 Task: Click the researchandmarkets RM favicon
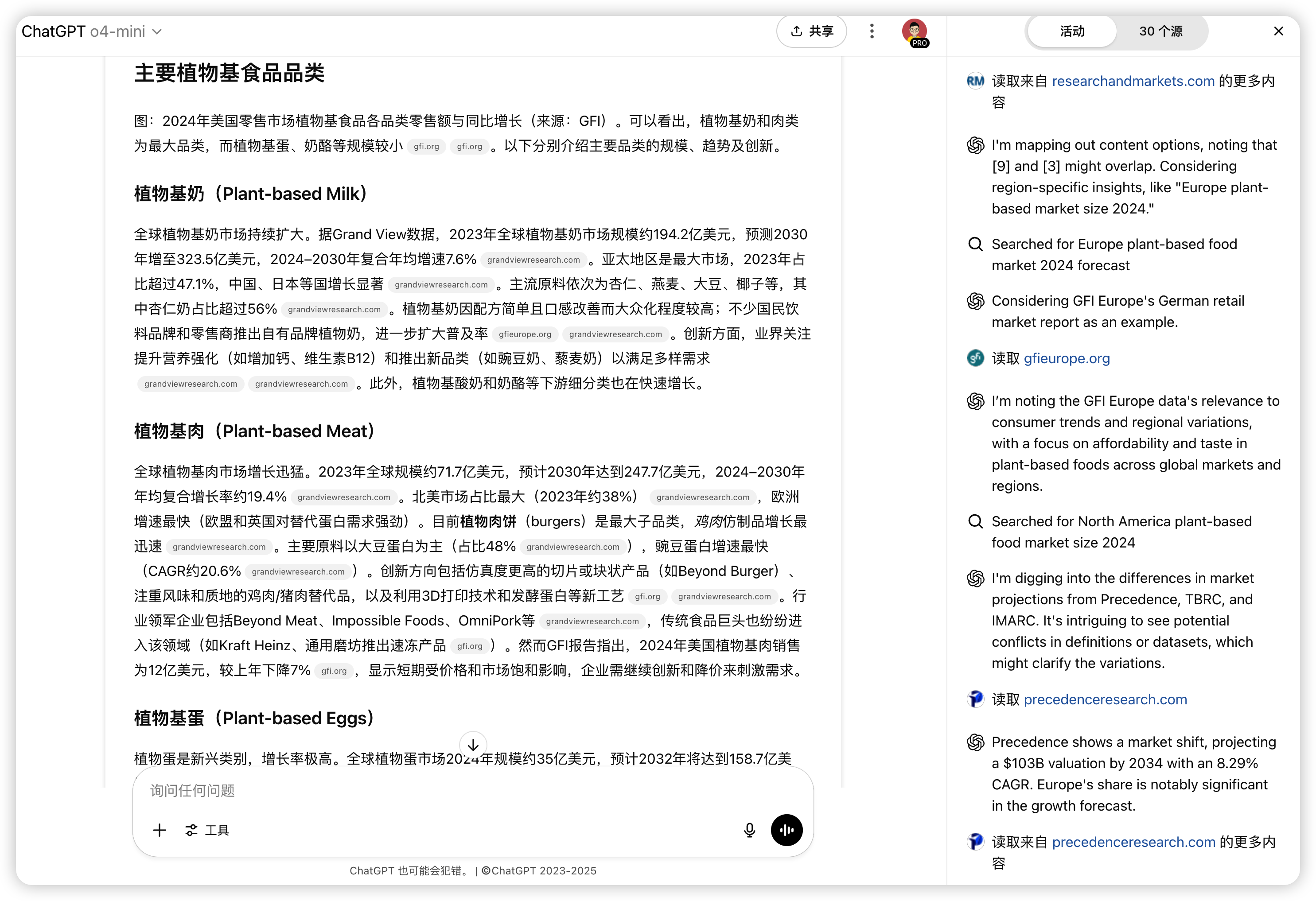click(x=975, y=81)
